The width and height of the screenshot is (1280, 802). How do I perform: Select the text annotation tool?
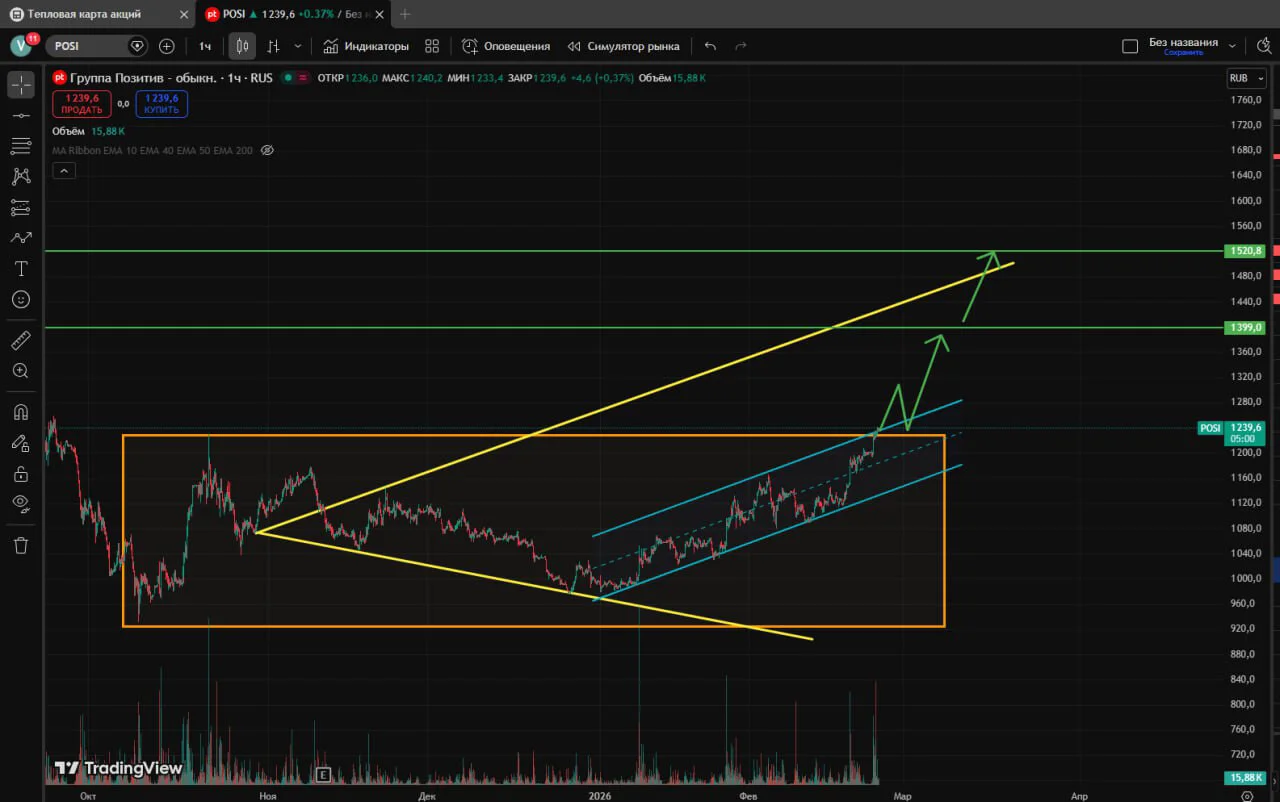(x=21, y=269)
